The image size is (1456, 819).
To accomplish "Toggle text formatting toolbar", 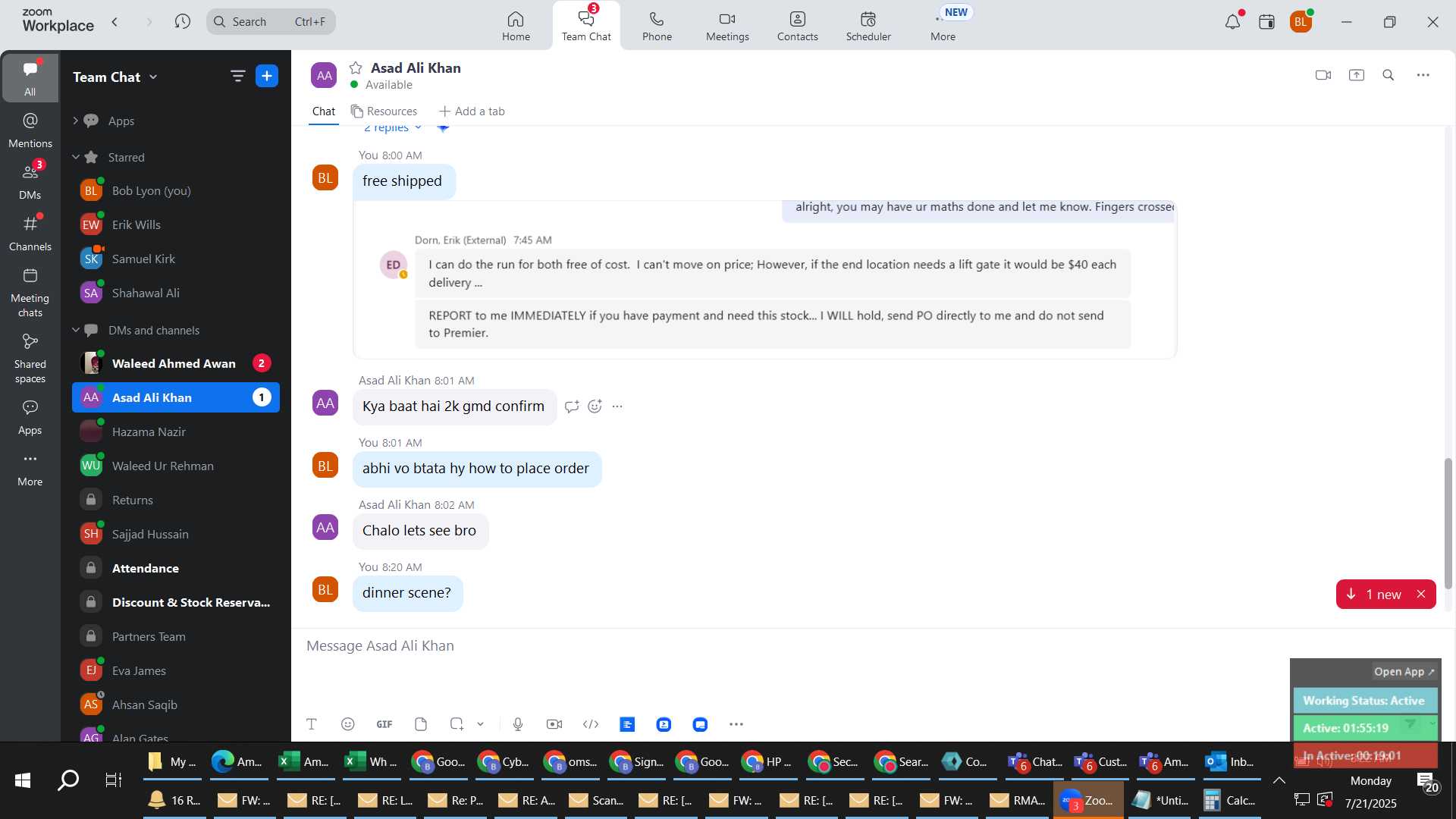I will (312, 724).
